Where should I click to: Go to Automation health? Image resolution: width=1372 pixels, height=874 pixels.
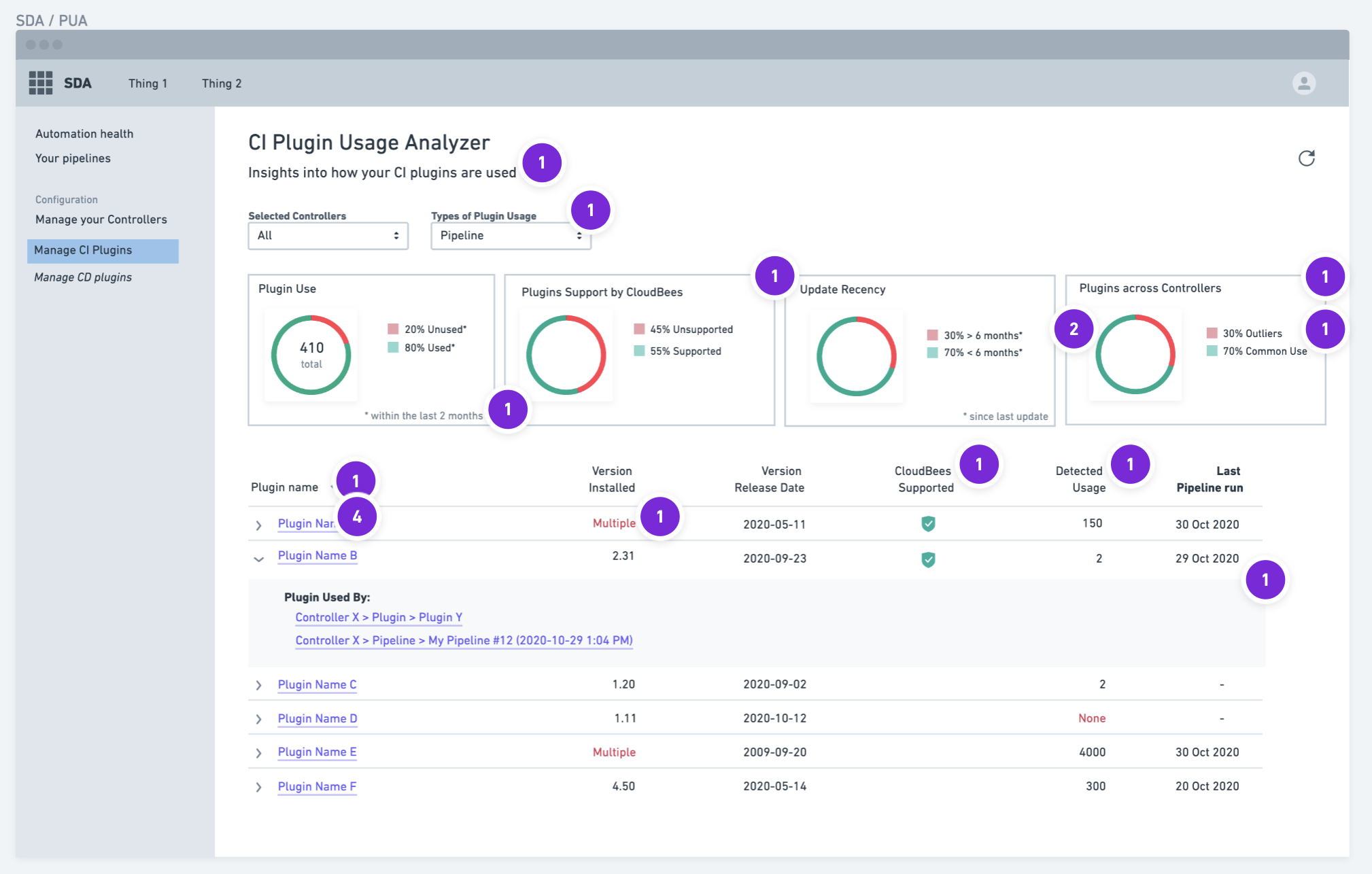coord(84,134)
